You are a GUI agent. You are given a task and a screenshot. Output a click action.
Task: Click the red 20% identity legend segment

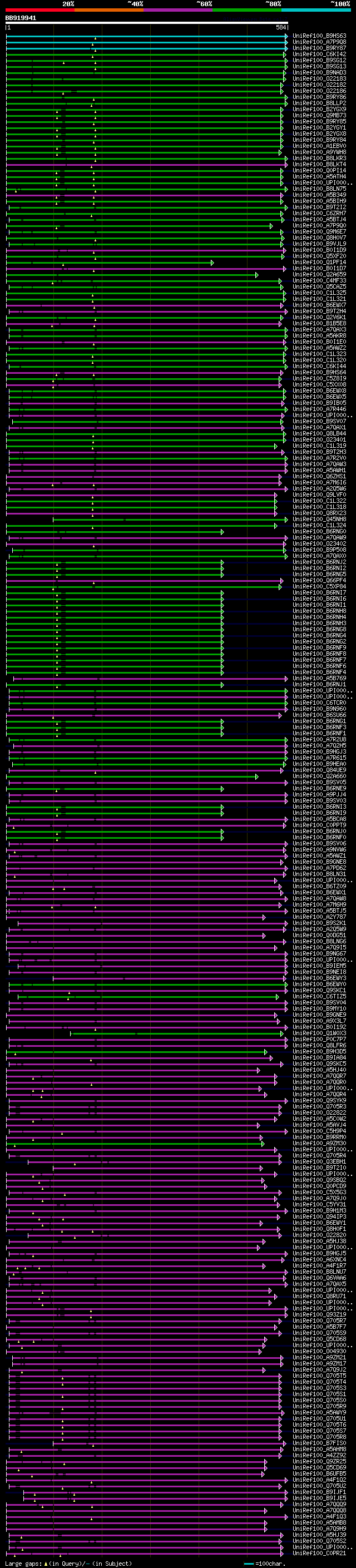coord(40,10)
